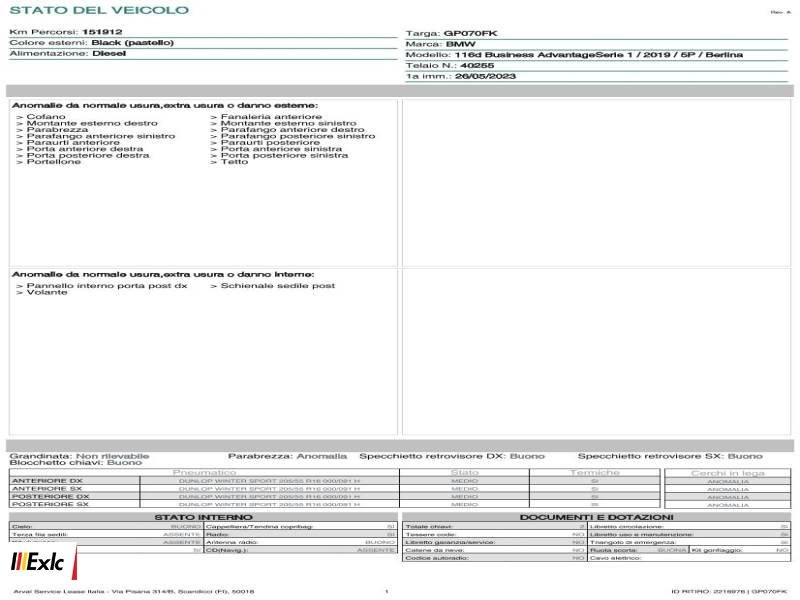Click 'Specchietto retrovisore DX: Buono'
Image resolution: width=800 pixels, height=600 pixels.
point(452,456)
